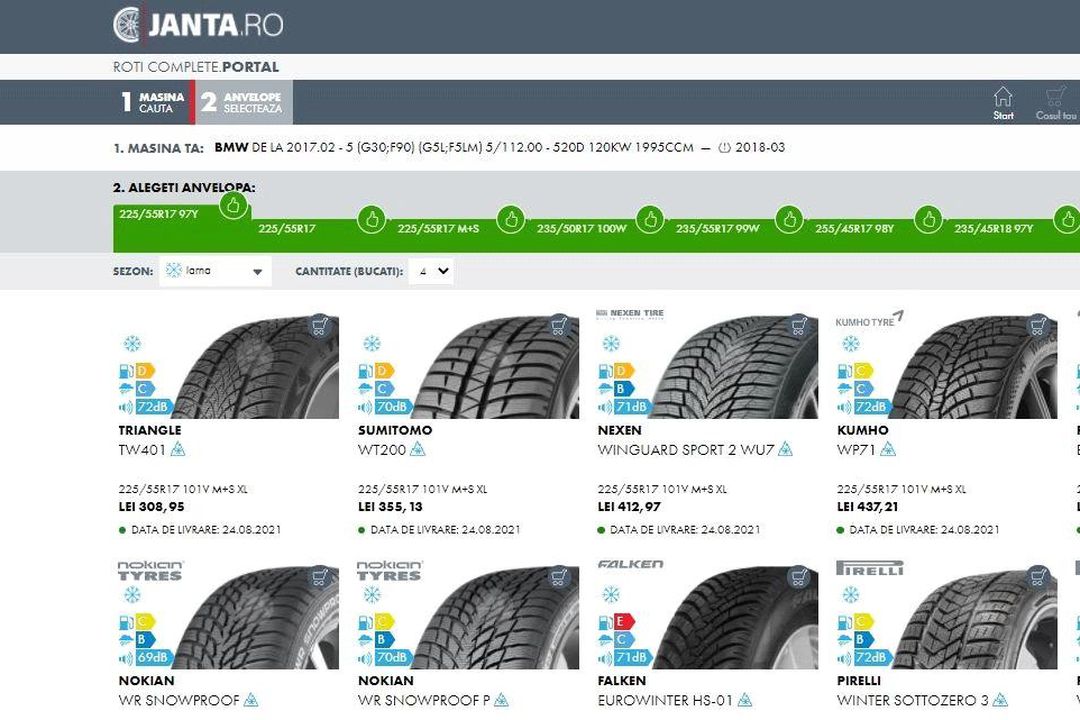Image resolution: width=1080 pixels, height=720 pixels.
Task: Go to step 1 Masina Cauta
Action: [152, 102]
